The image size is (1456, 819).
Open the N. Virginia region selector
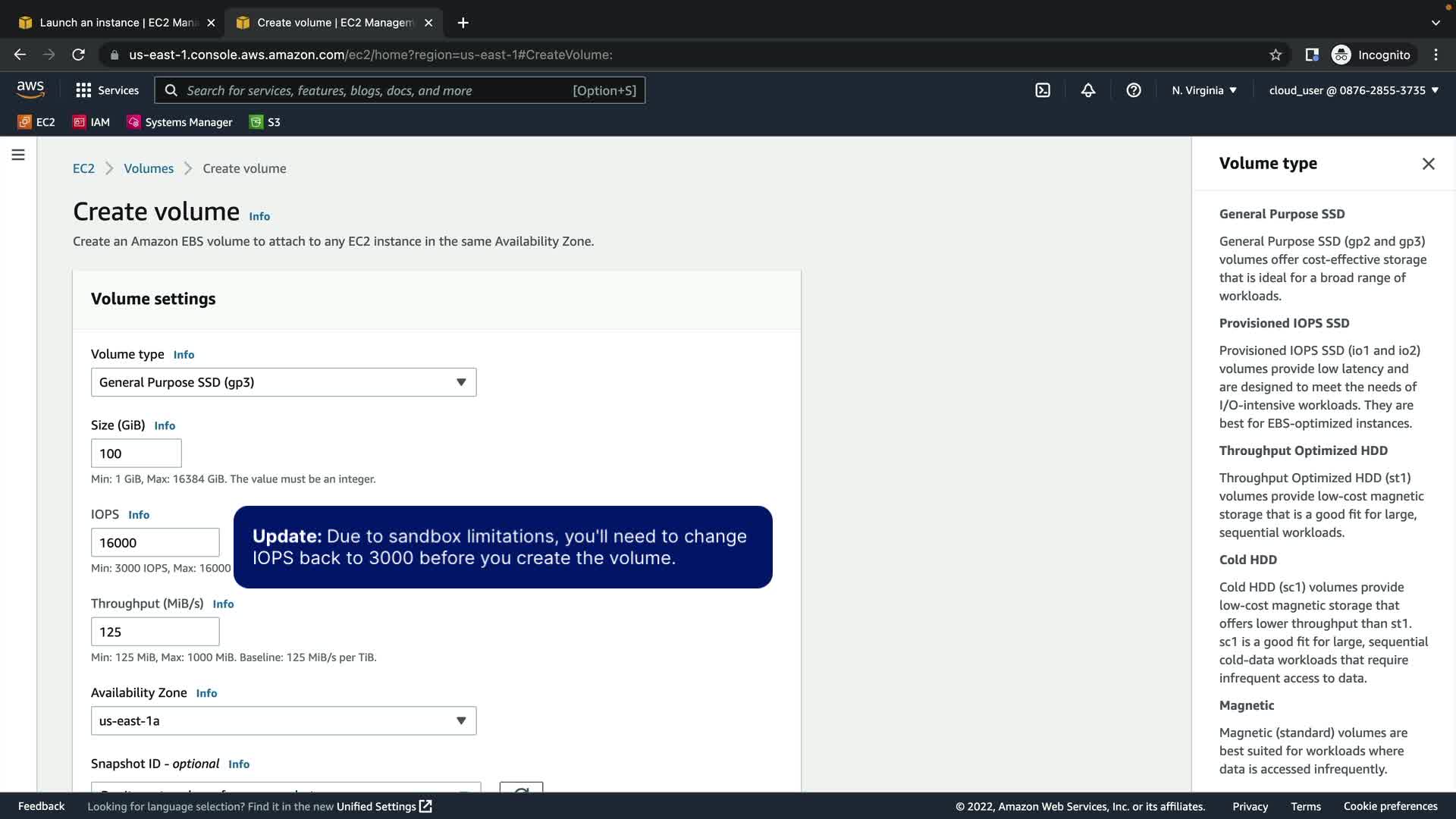tap(1203, 90)
